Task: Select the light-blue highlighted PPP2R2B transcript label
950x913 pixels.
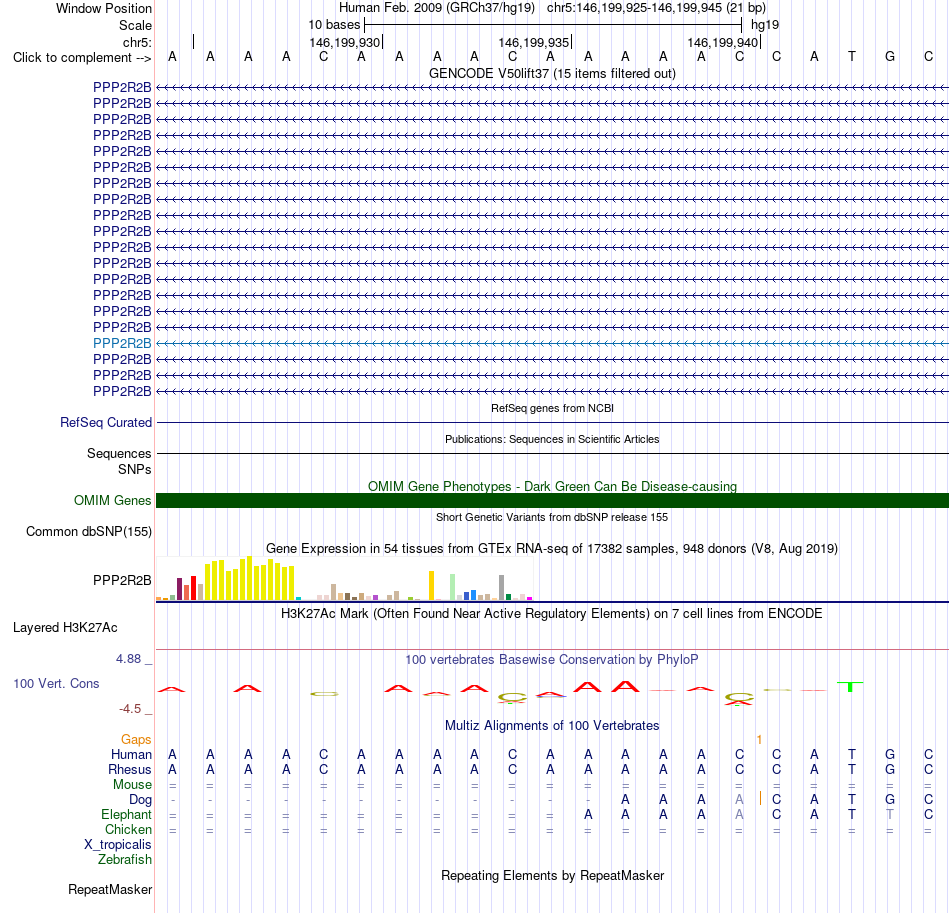Action: click(122, 343)
